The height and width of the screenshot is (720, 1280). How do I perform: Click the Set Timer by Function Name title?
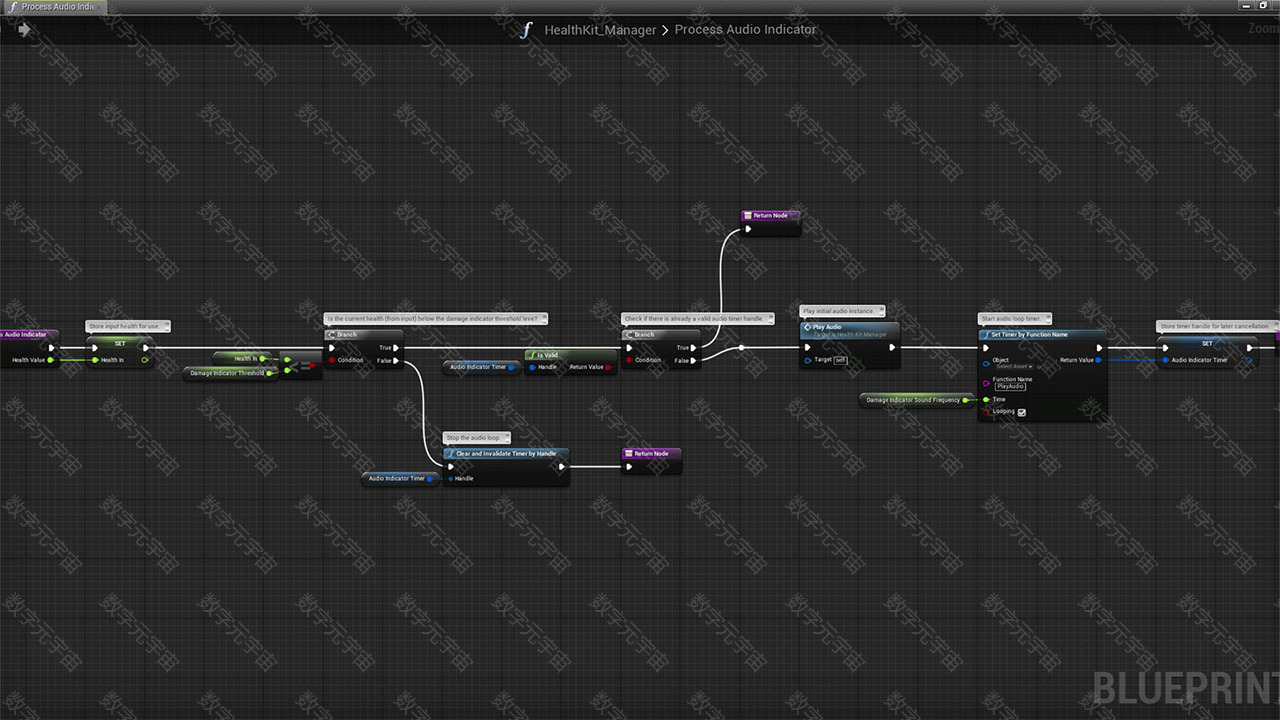(x=1029, y=335)
